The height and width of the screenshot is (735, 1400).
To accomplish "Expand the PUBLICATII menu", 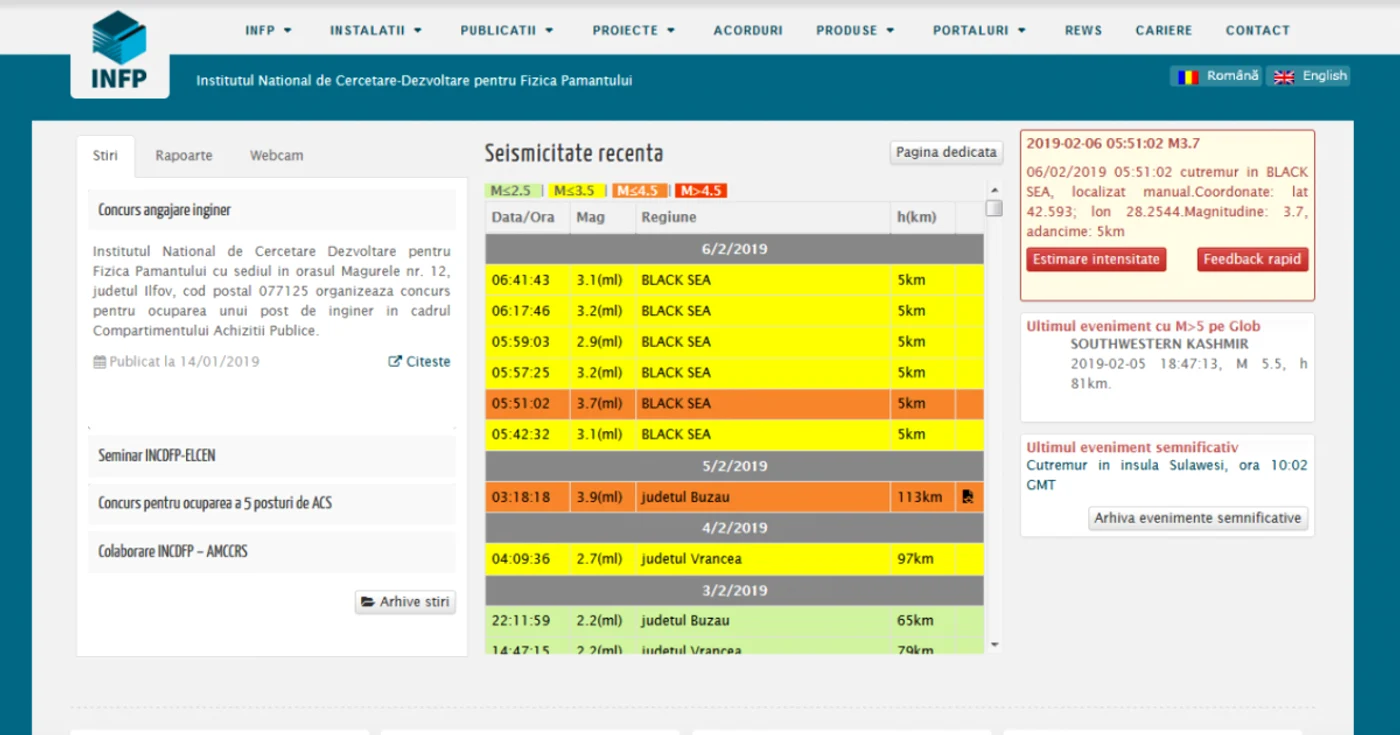I will coord(507,30).
